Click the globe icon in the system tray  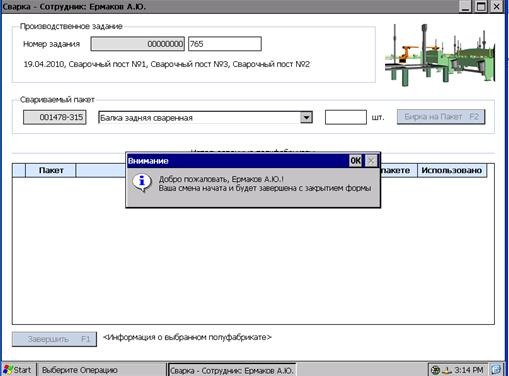pyautogui.click(x=435, y=370)
